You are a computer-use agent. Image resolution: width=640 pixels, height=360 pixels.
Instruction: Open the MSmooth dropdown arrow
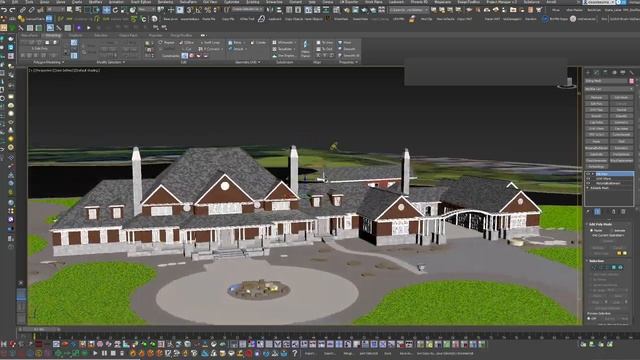tap(295, 42)
